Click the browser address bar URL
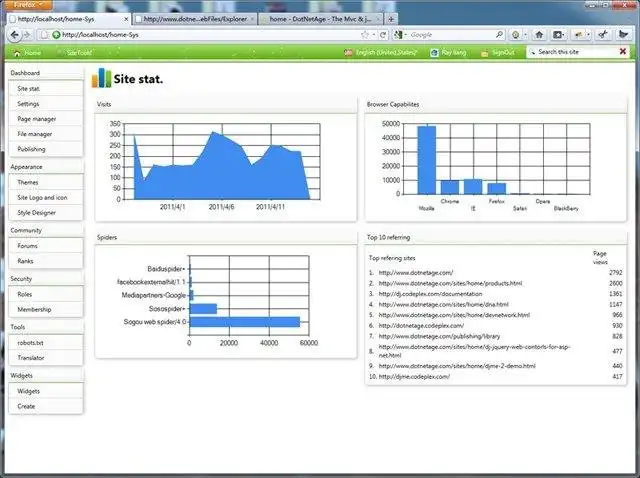 (x=100, y=35)
